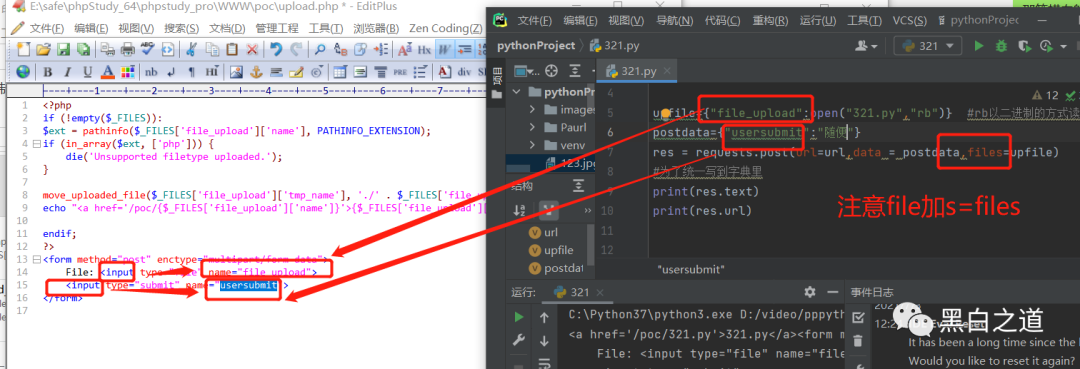Insert anchor tag in EditPlus
This screenshot has height=369, width=1080.
tap(256, 72)
